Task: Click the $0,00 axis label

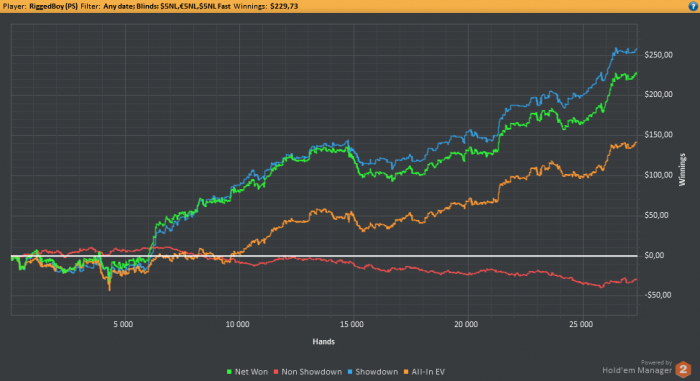Action: click(x=654, y=255)
